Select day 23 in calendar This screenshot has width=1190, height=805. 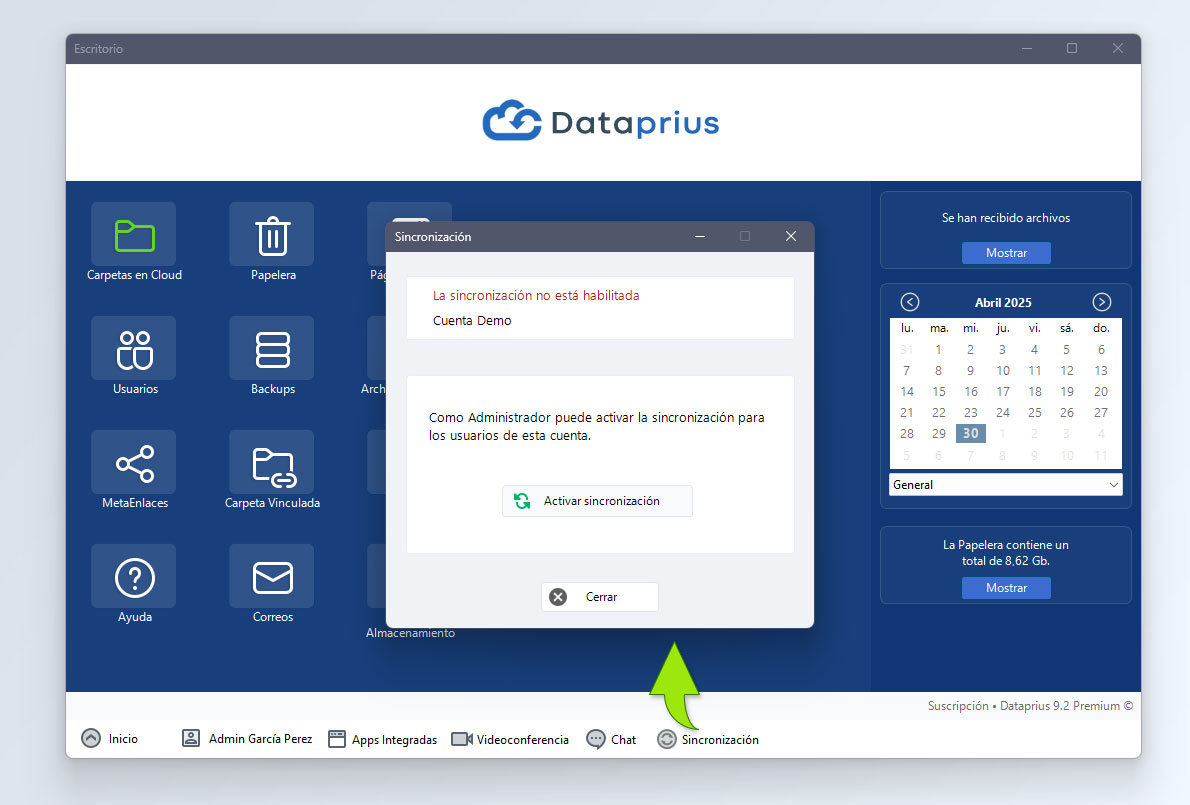pyautogui.click(x=971, y=413)
